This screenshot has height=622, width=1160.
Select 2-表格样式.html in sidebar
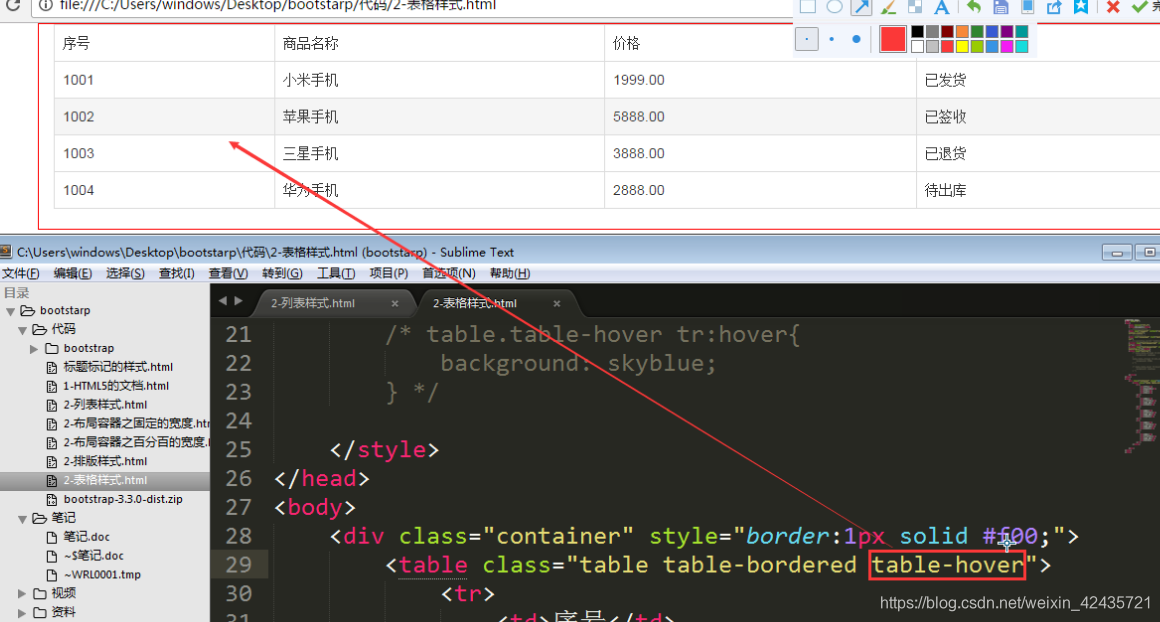pyautogui.click(x=105, y=480)
